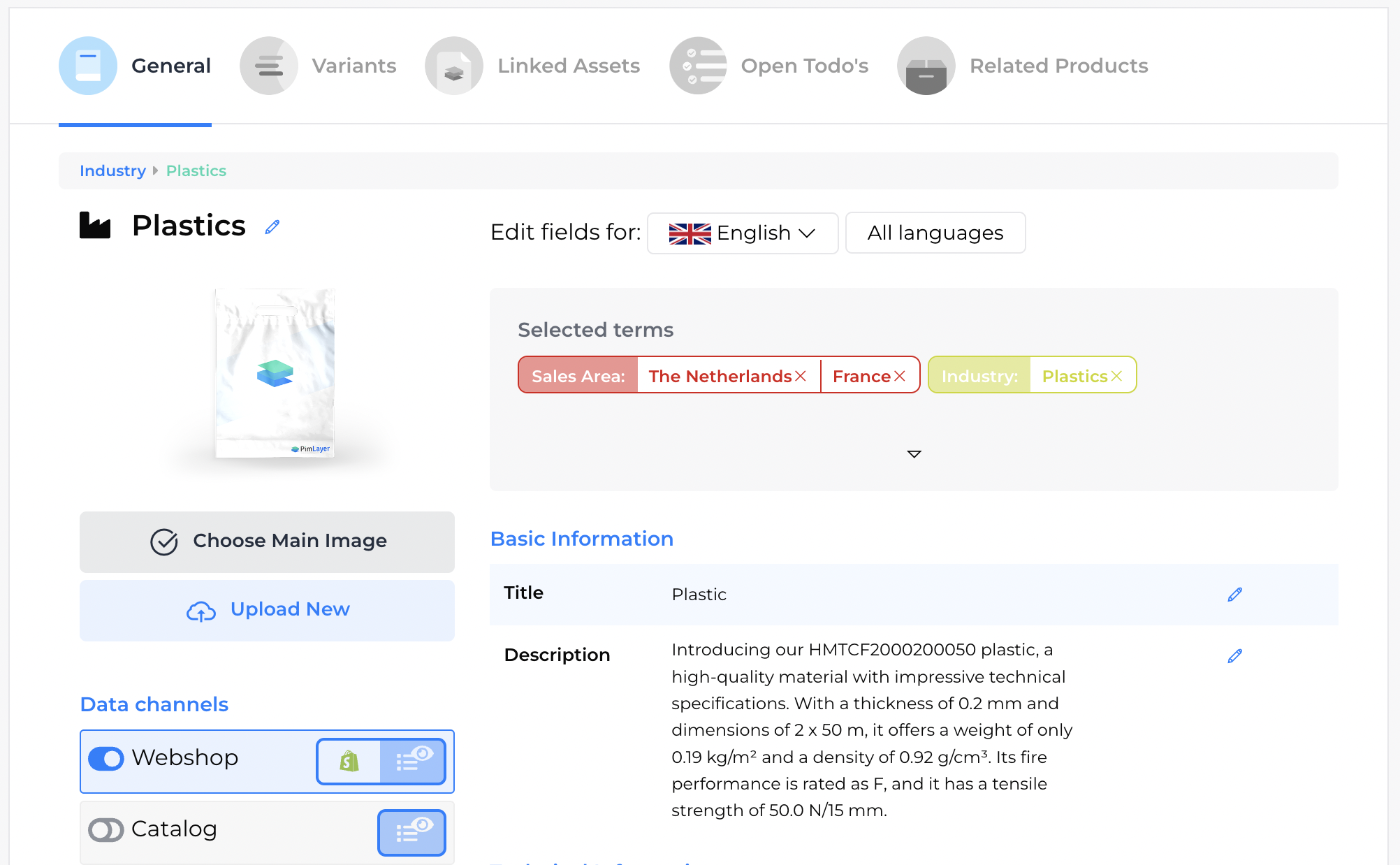Click the plastic bag product thumbnail
The image size is (1400, 865).
point(275,374)
